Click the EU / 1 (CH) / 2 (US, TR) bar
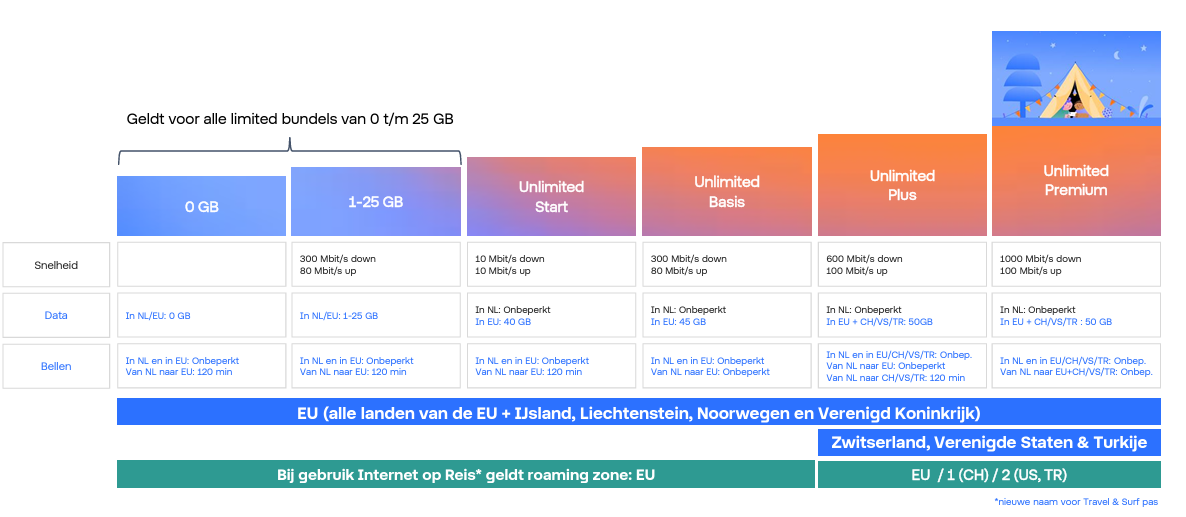This screenshot has height=517, width=1186. pos(989,475)
